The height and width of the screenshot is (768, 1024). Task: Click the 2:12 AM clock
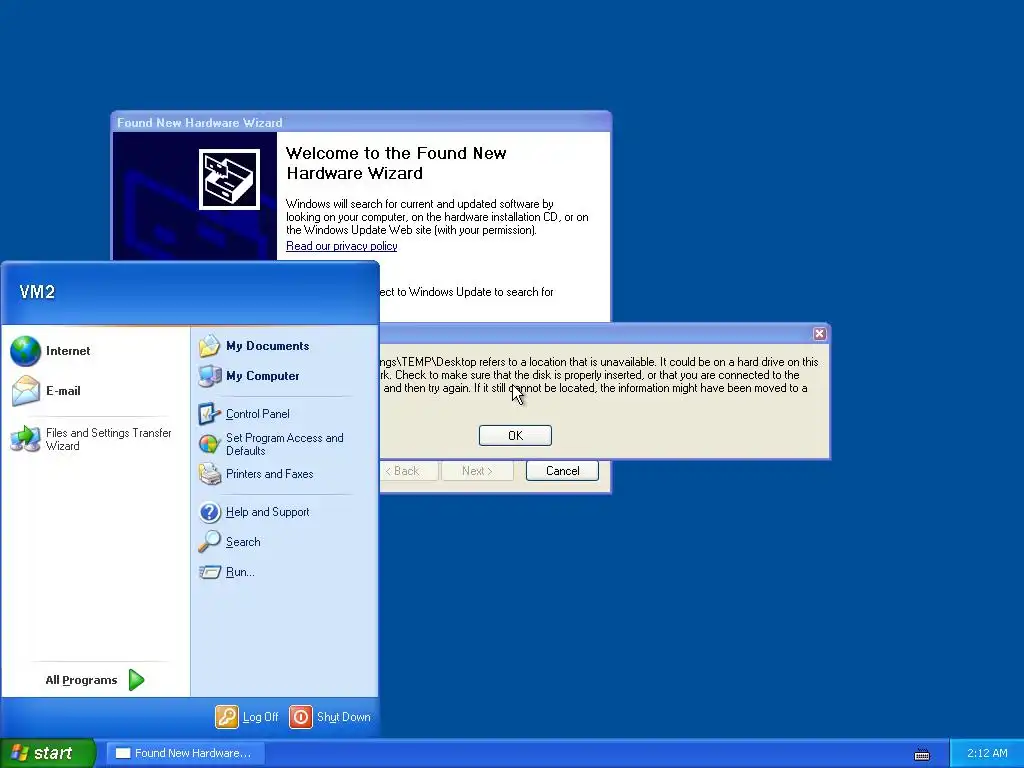click(987, 753)
